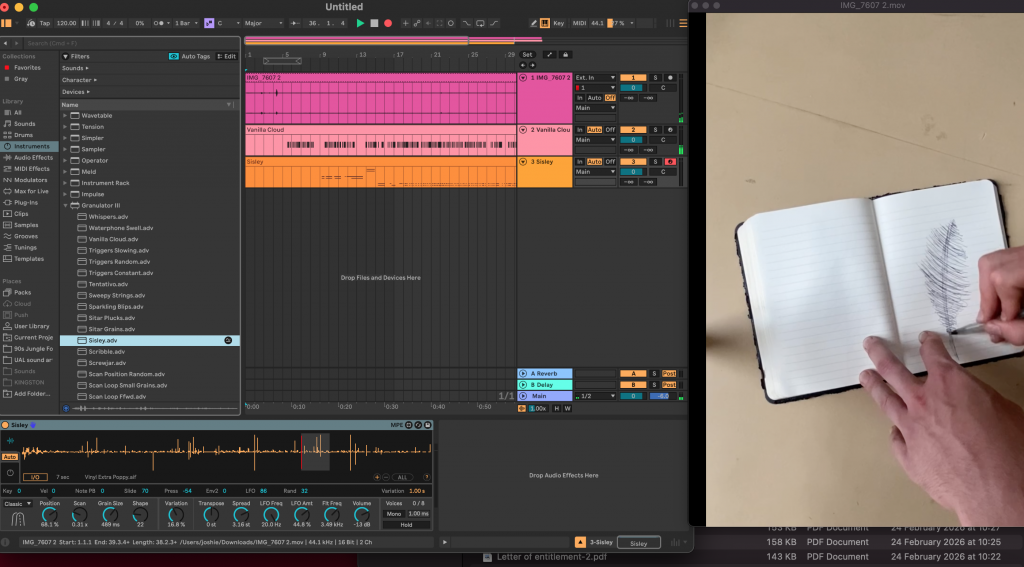Click the Sisley device hot-swap icon

coord(419,425)
